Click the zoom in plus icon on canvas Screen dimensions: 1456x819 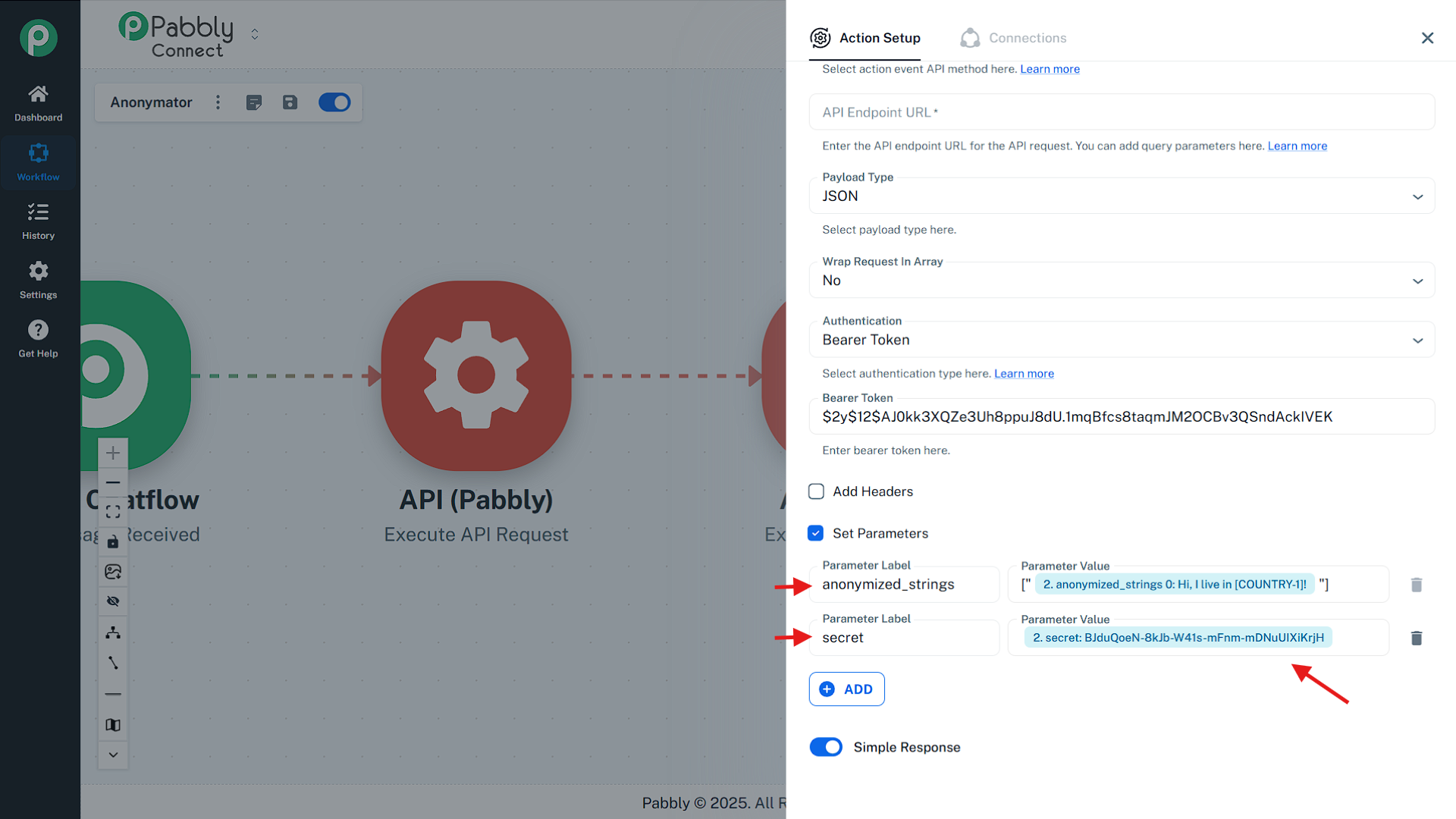(113, 453)
